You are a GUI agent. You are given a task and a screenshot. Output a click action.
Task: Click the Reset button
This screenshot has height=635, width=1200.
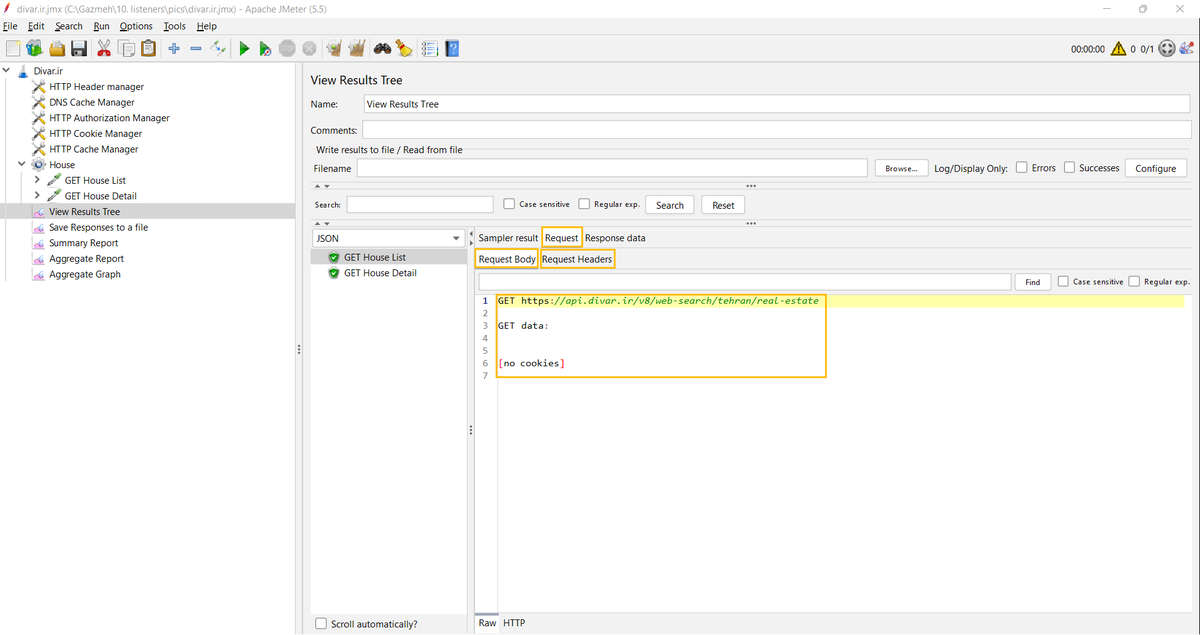tap(724, 205)
